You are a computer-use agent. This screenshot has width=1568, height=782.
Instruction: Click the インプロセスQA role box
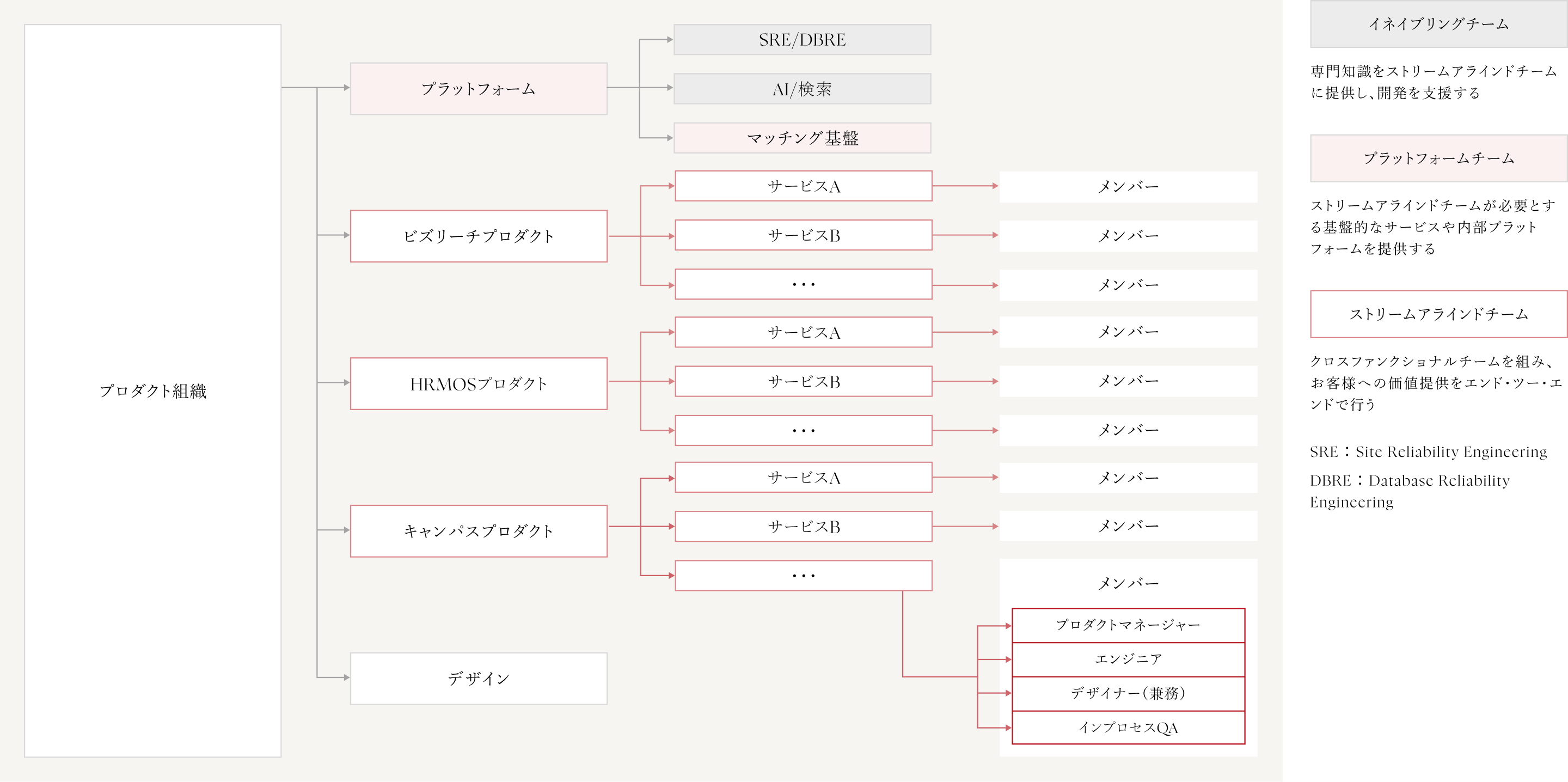tap(1128, 727)
